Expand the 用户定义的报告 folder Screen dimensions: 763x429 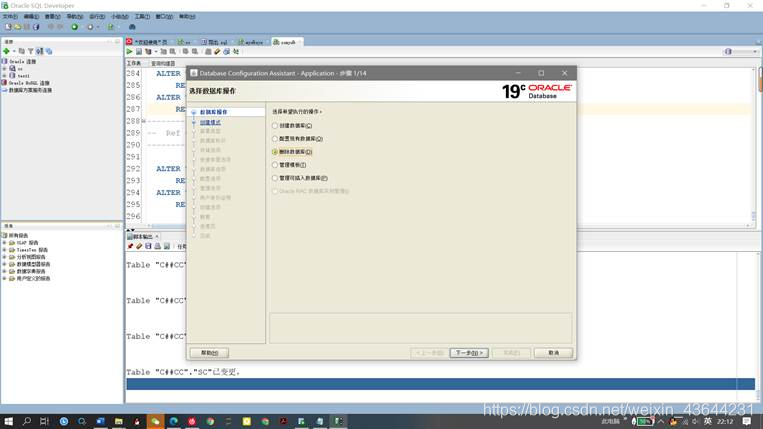click(x=4, y=279)
